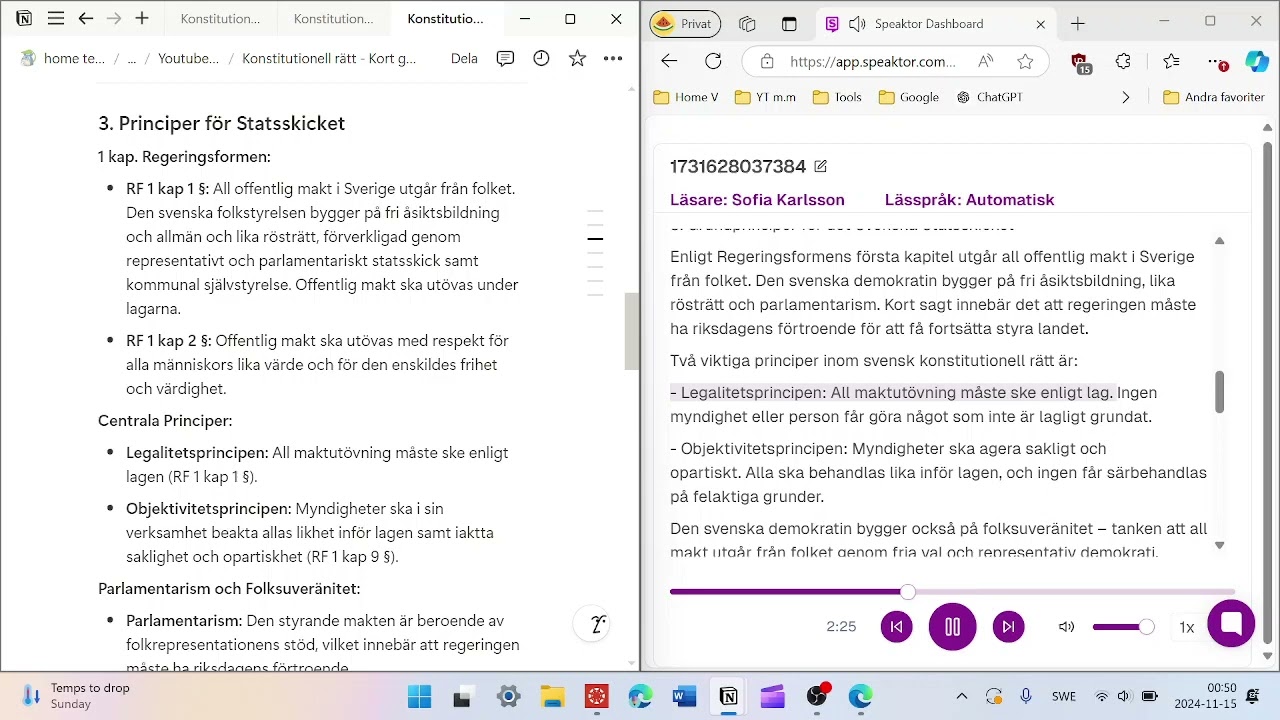
Task: Switch to the second Konstitution tab in Notion
Action: [334, 19]
